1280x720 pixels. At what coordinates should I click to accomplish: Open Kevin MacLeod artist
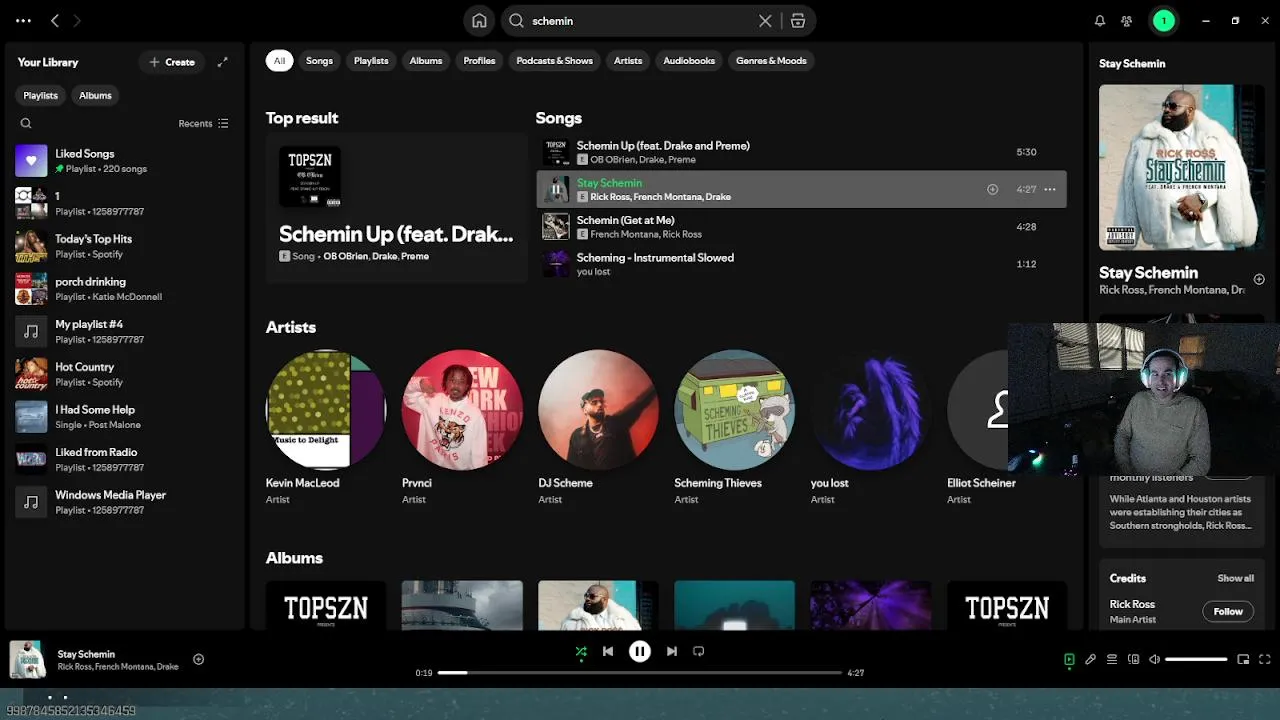[326, 428]
